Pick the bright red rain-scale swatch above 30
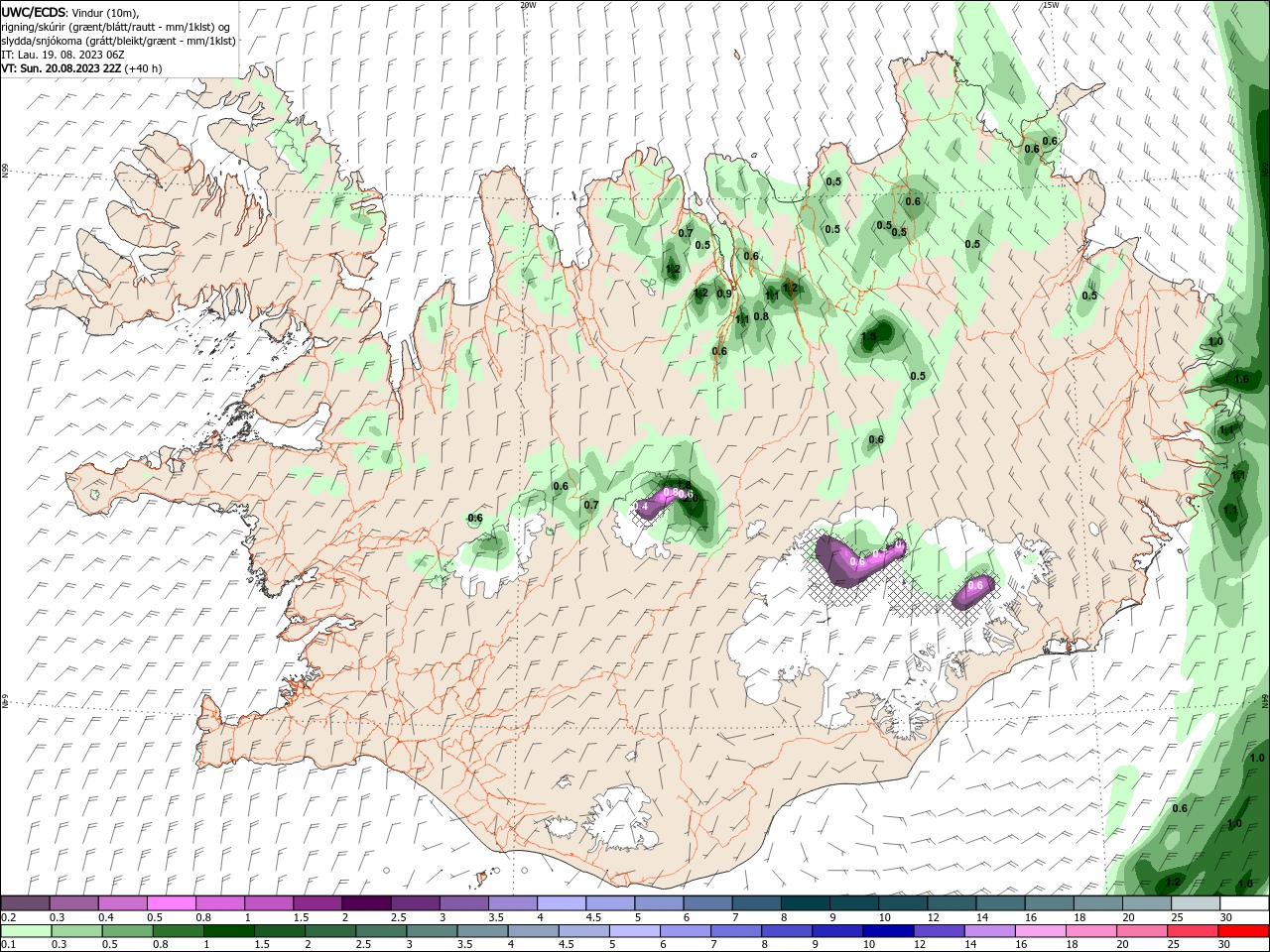 1243,931
